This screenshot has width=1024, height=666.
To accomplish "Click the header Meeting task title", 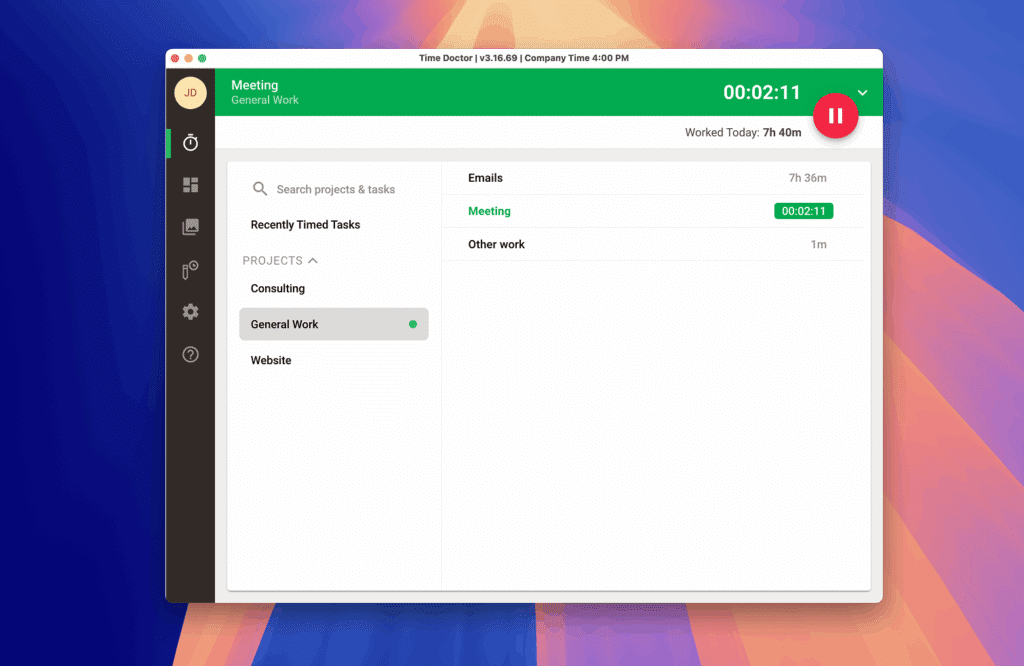I will coord(255,85).
